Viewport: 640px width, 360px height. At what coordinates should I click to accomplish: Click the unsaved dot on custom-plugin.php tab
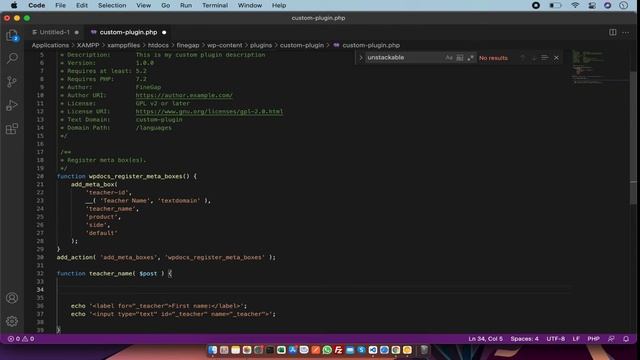click(x=164, y=32)
